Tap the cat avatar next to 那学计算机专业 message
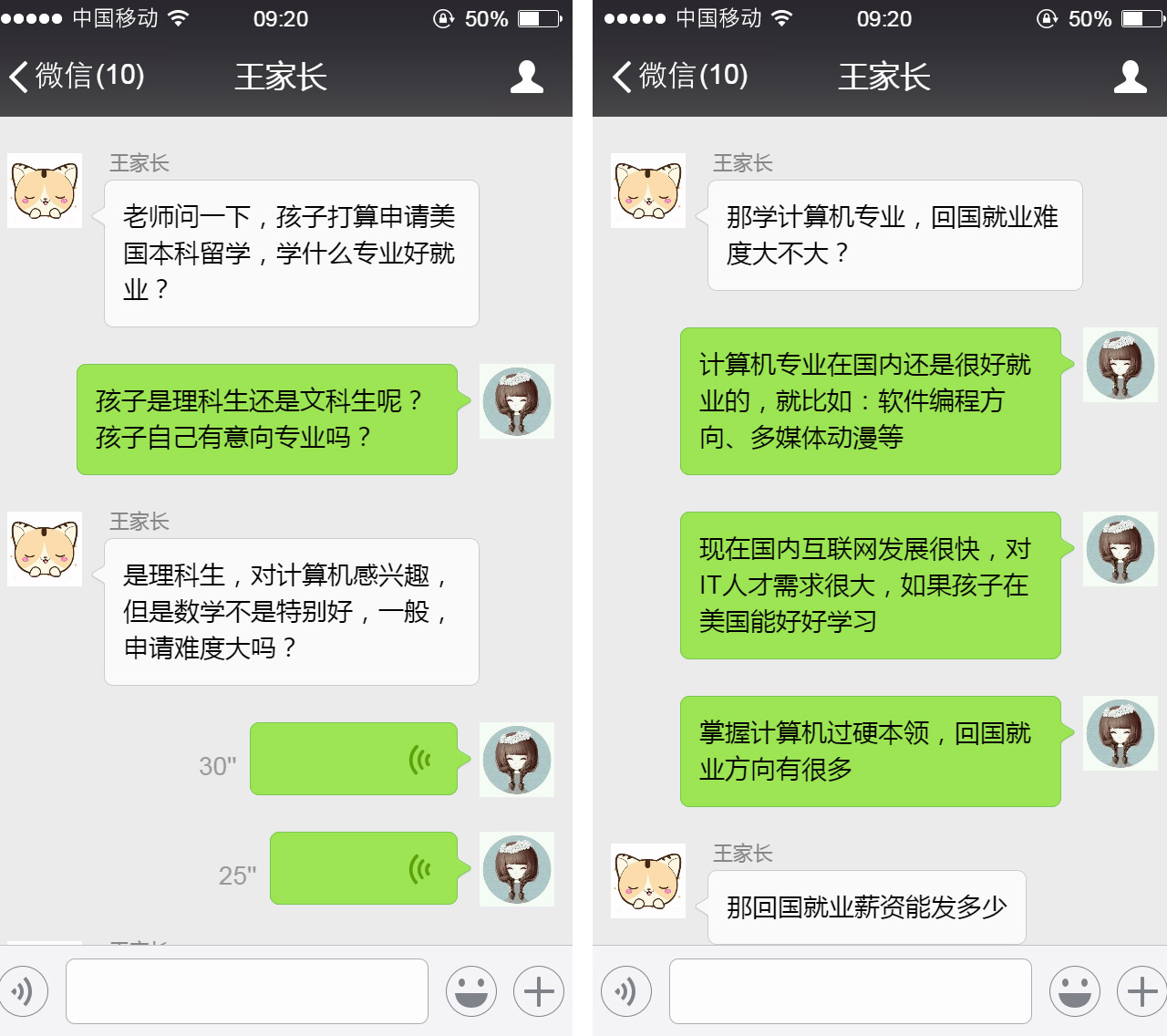The width and height of the screenshot is (1167, 1036). (x=648, y=191)
